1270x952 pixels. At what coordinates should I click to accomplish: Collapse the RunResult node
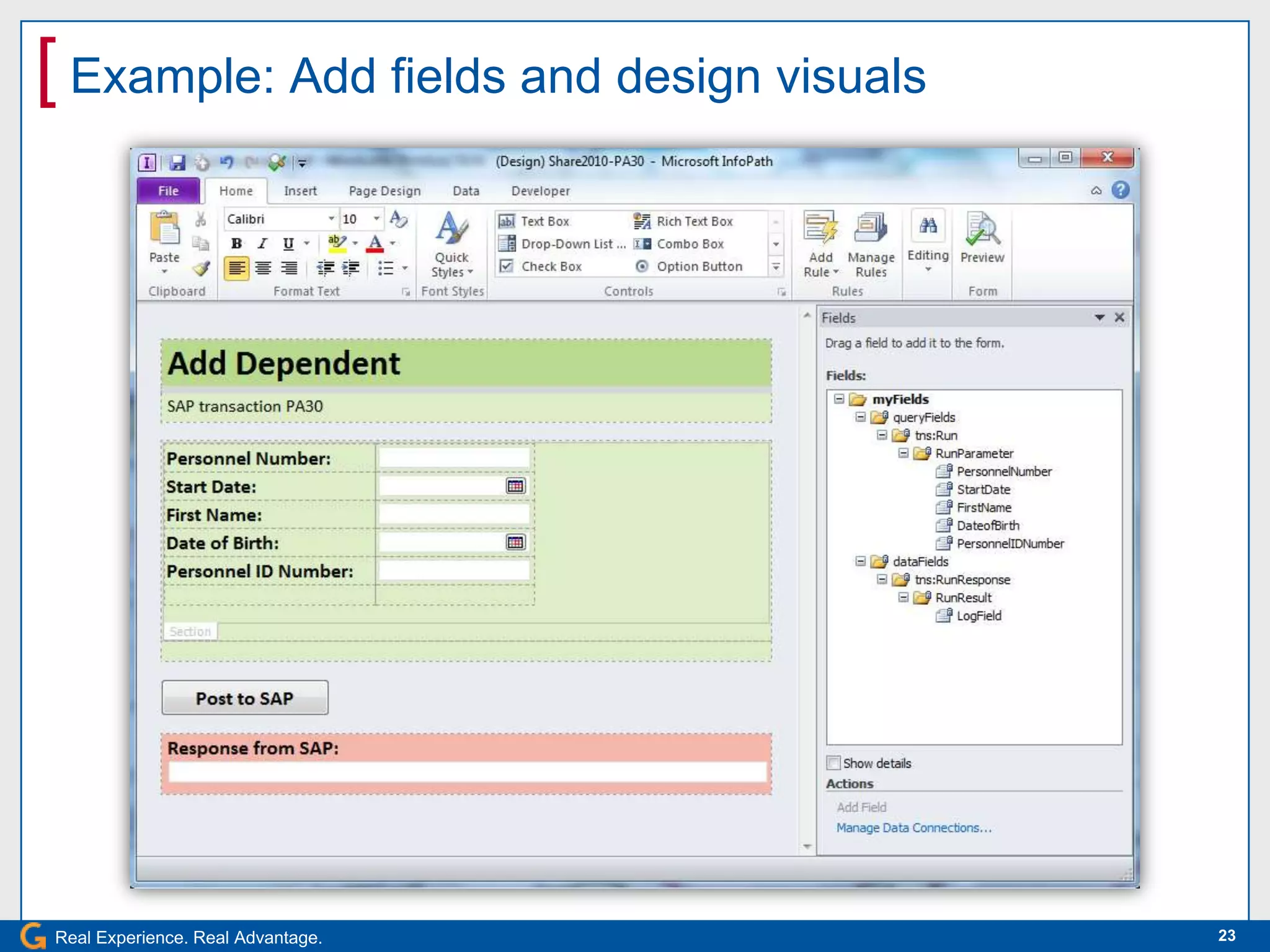(x=903, y=597)
